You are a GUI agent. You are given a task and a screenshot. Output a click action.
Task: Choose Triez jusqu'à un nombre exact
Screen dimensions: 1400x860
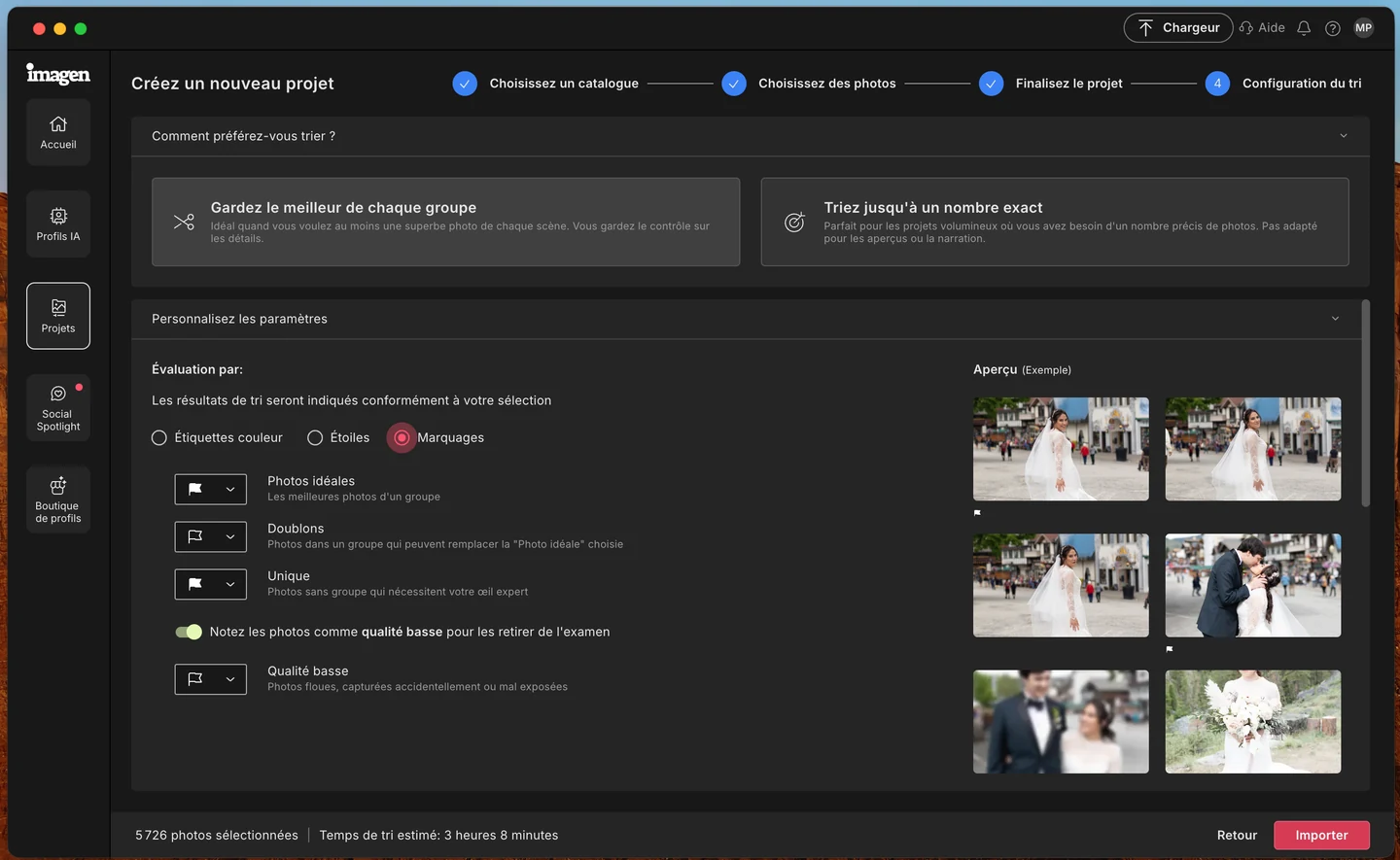(x=1055, y=222)
